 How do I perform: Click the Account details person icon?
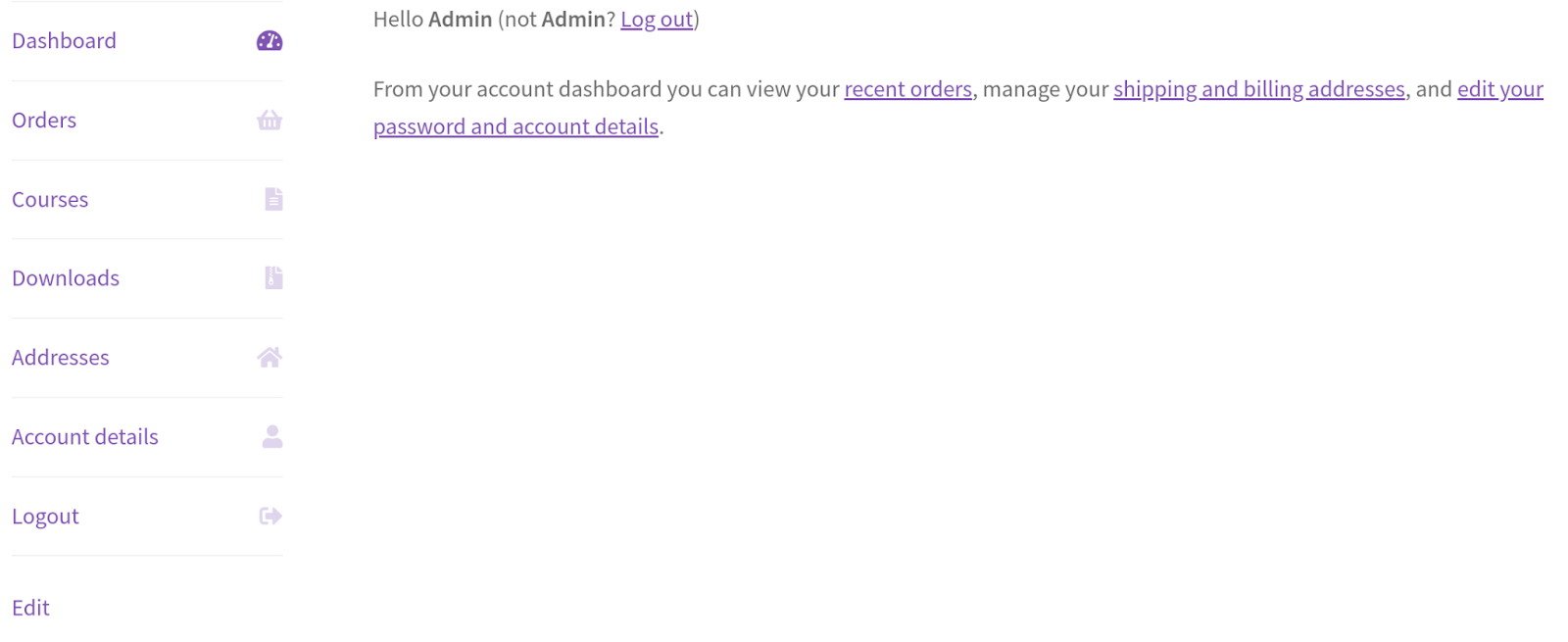tap(272, 437)
